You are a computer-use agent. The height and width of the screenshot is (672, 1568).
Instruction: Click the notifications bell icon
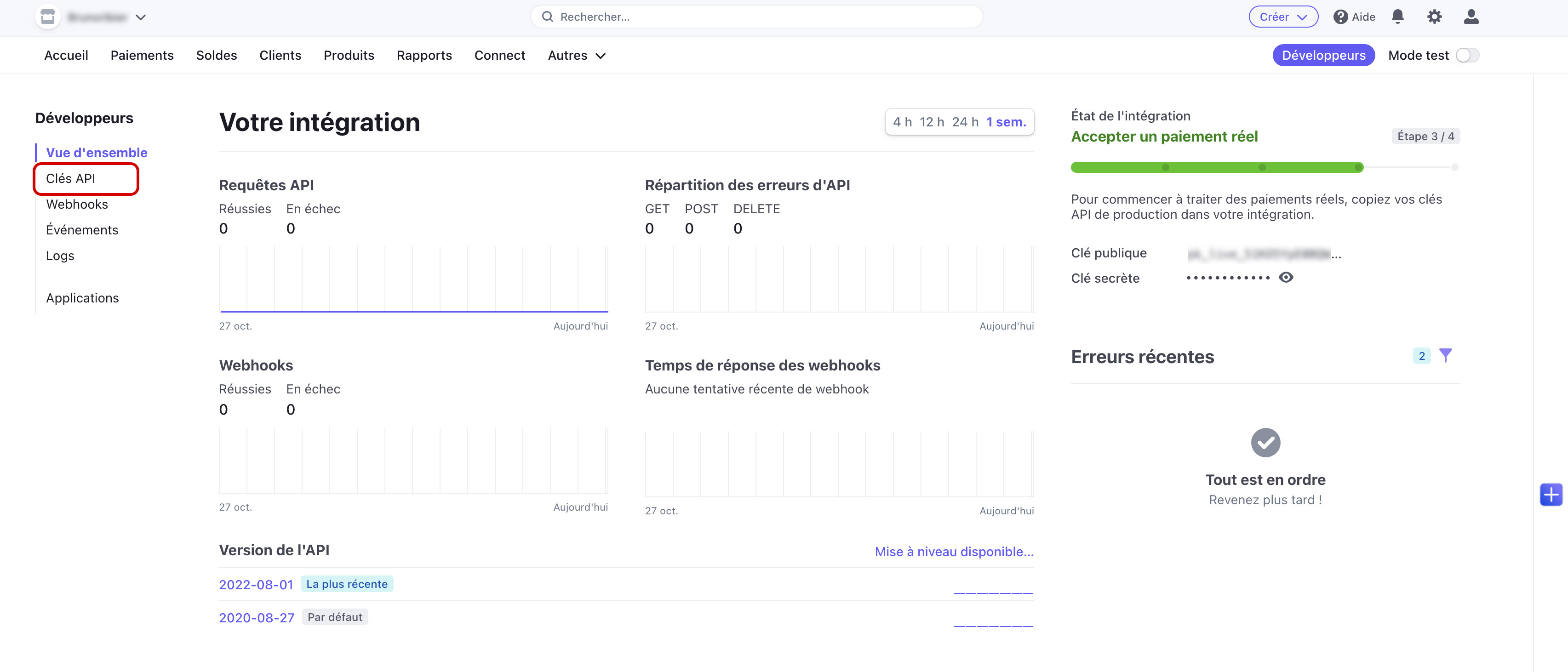pyautogui.click(x=1397, y=17)
